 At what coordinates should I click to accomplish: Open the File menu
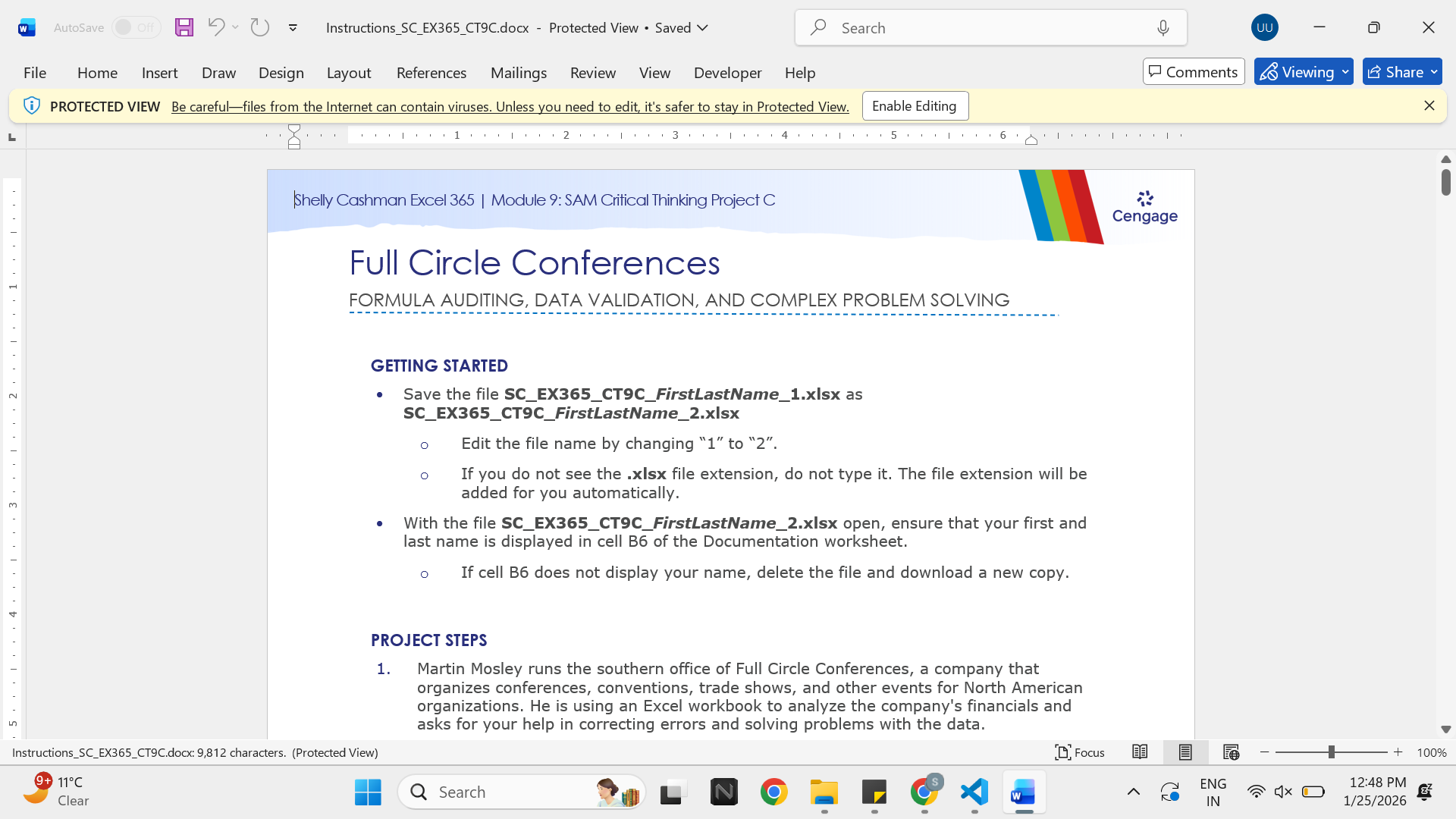(x=35, y=73)
